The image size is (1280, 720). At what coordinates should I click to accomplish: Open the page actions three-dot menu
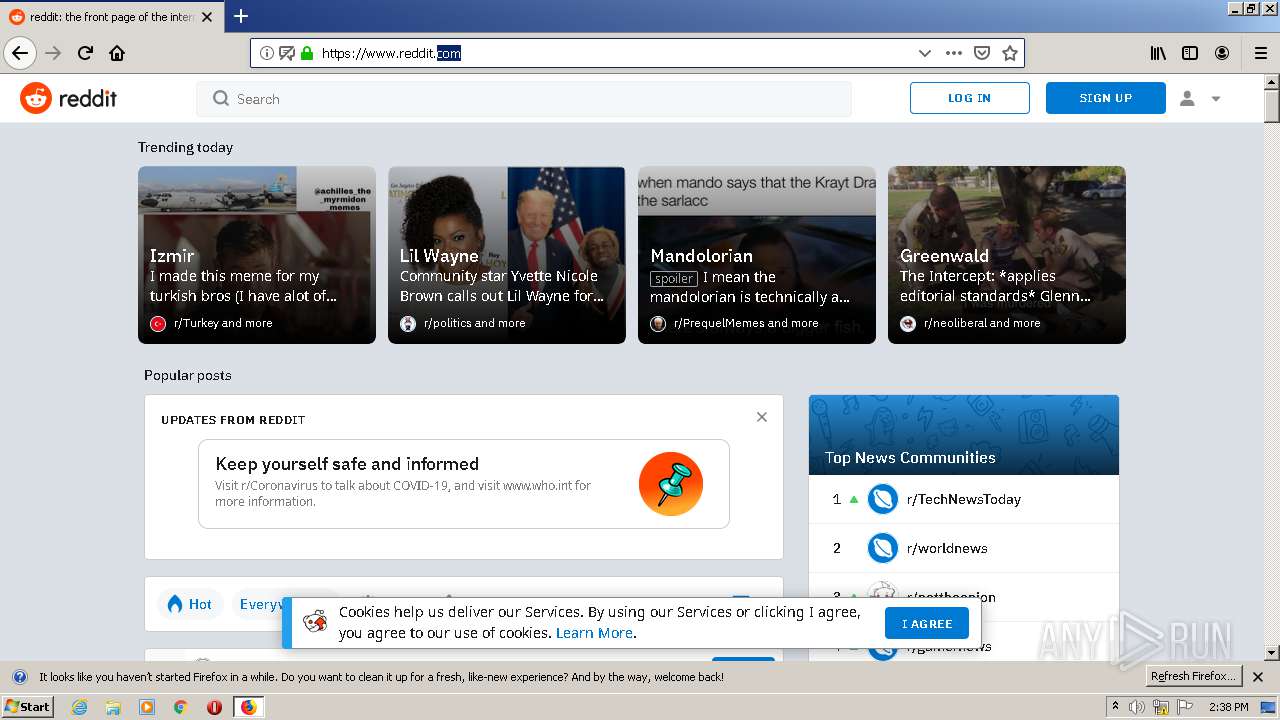pyautogui.click(x=954, y=53)
